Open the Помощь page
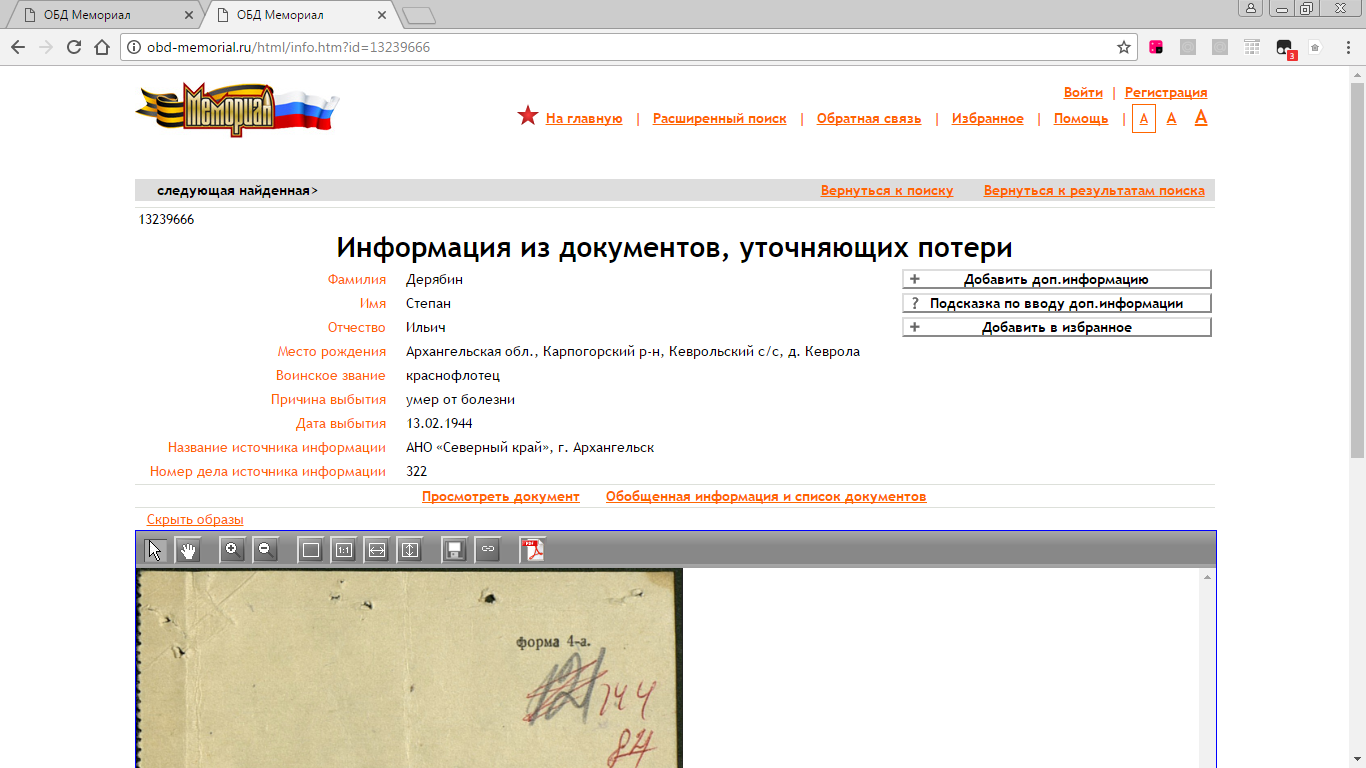 coord(1081,118)
